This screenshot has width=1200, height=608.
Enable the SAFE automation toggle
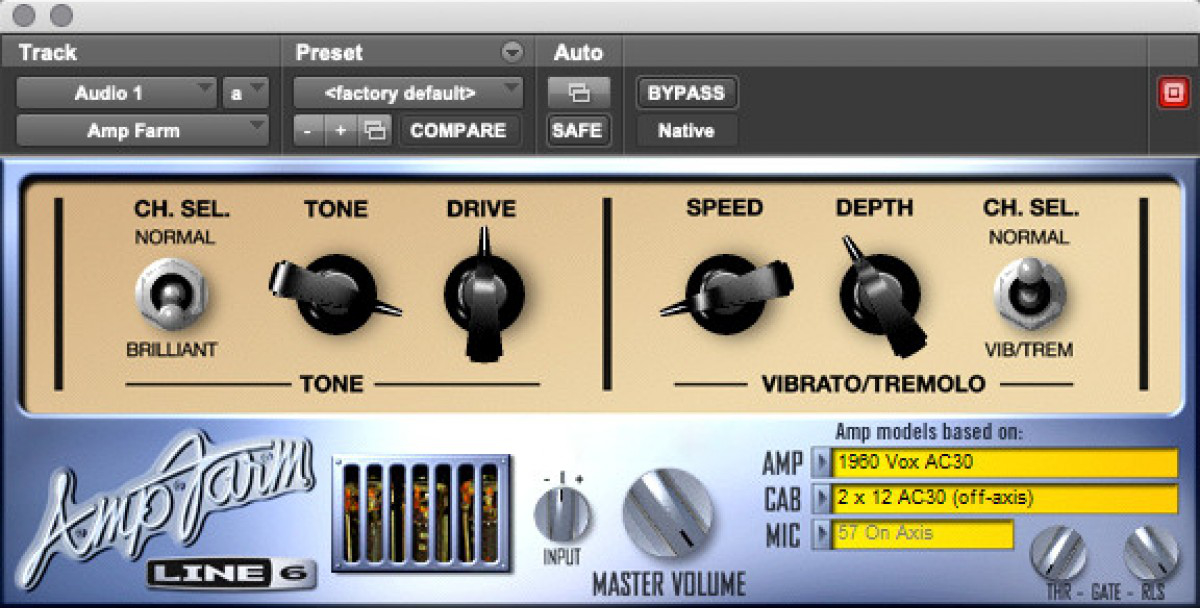point(578,130)
